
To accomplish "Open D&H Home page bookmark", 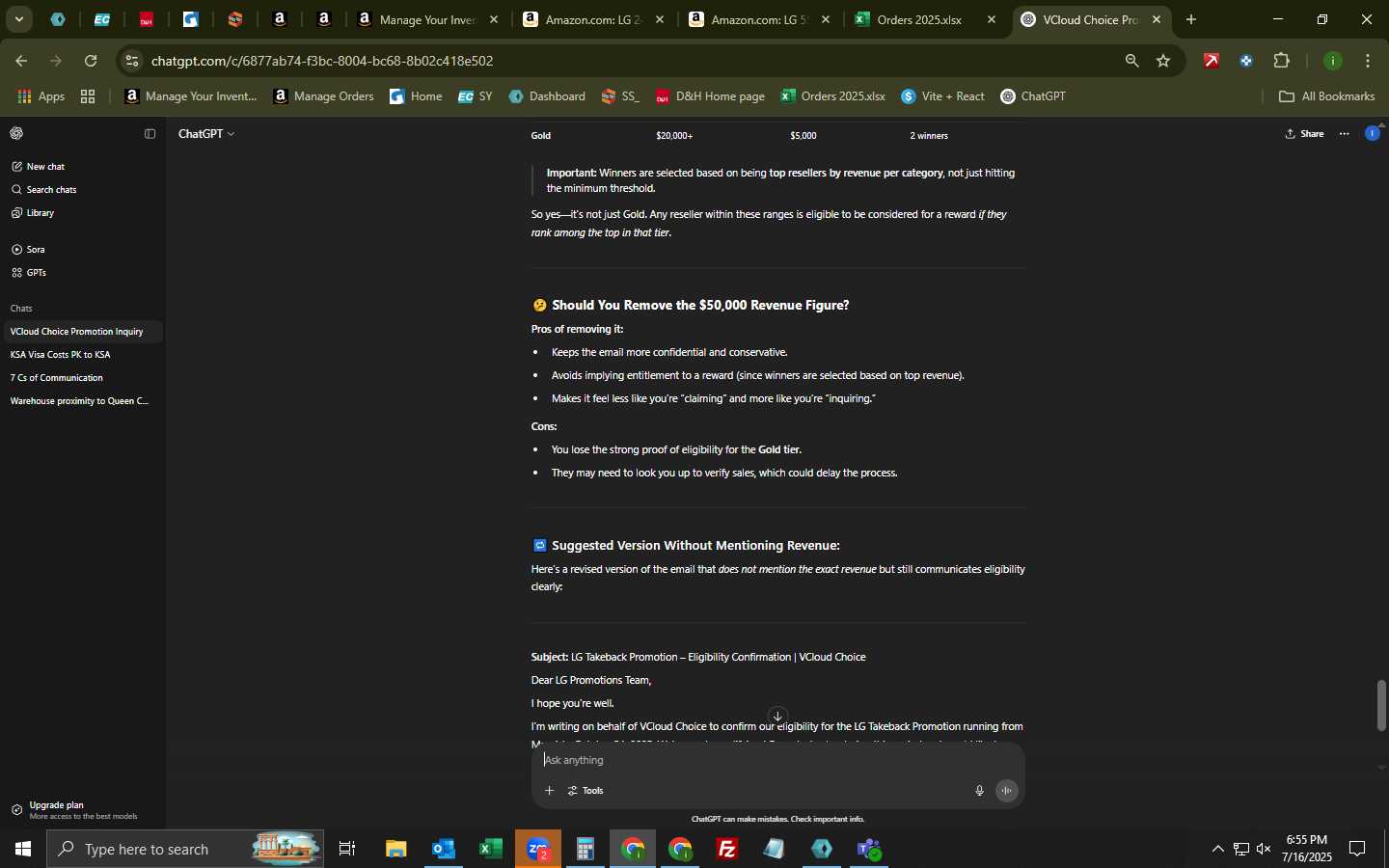I will click(710, 96).
